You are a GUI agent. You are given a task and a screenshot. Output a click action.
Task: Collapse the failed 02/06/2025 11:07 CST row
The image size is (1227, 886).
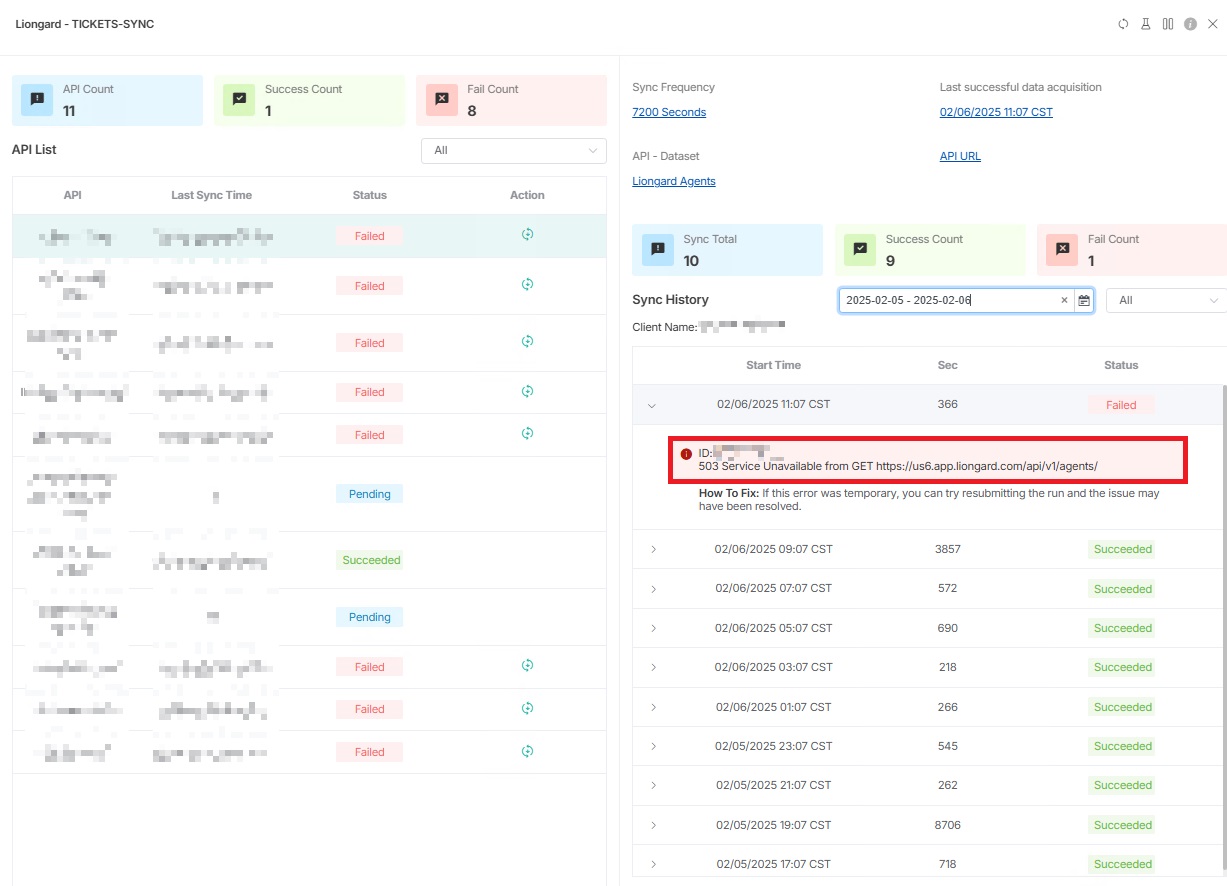pyautogui.click(x=652, y=405)
